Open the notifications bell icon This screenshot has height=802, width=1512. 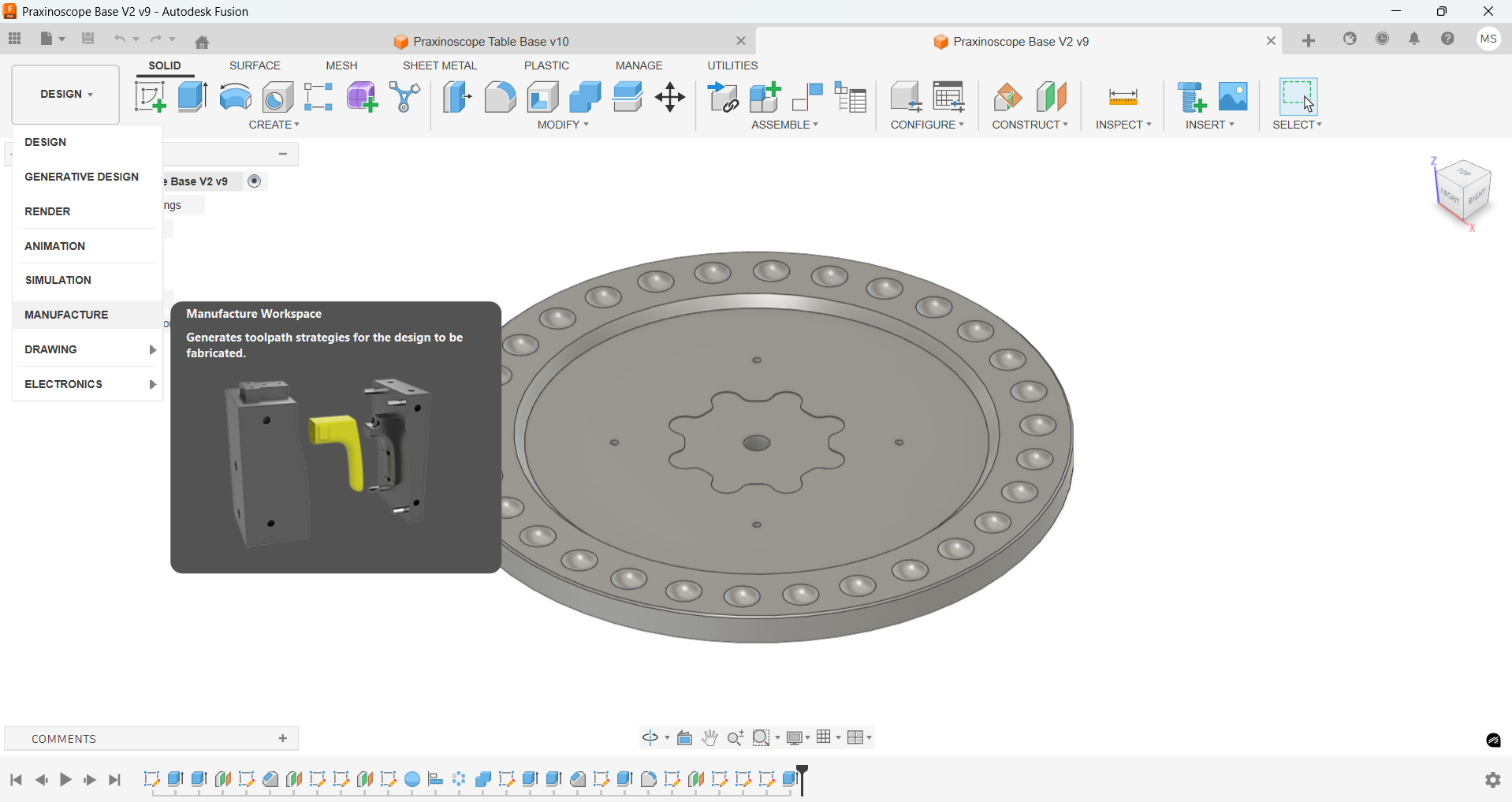point(1415,39)
